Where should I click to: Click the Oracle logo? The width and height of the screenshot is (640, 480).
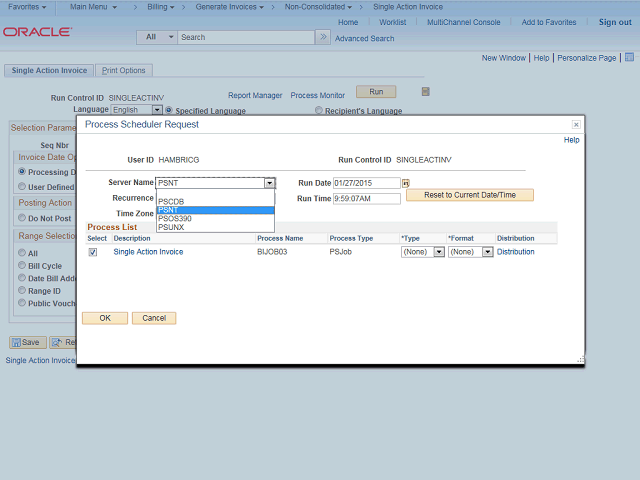point(37,32)
